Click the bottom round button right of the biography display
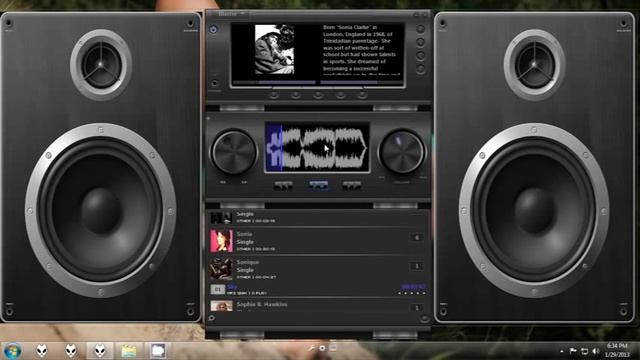The height and width of the screenshot is (360, 640). coord(420,69)
